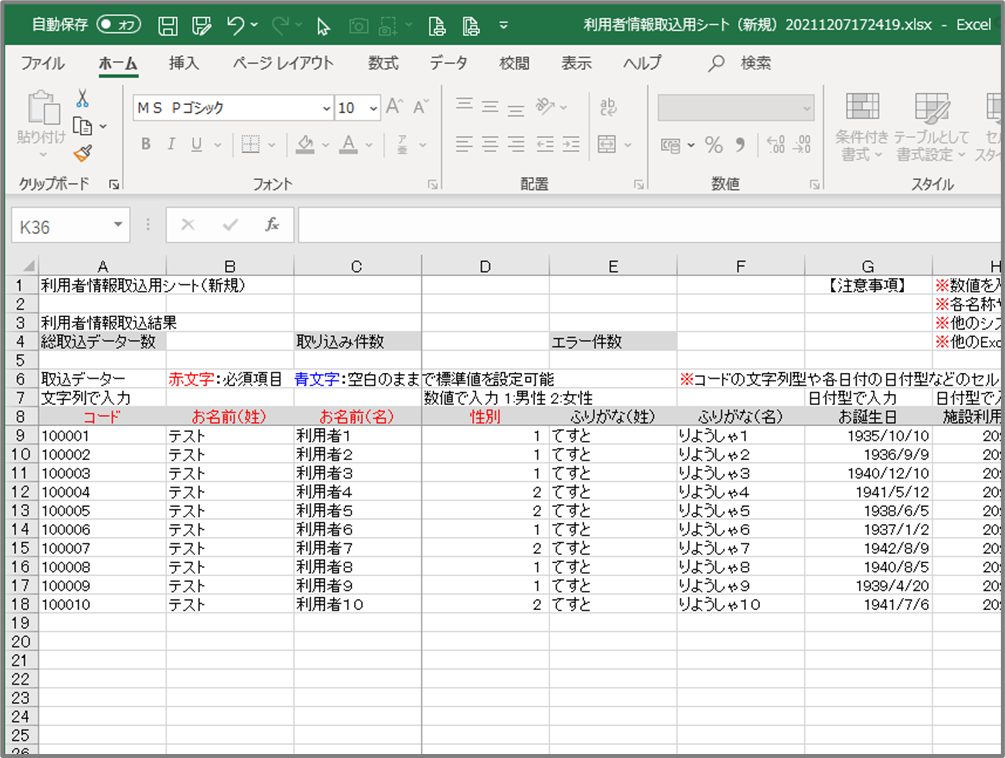Click the Undo arrow icon

[x=235, y=26]
